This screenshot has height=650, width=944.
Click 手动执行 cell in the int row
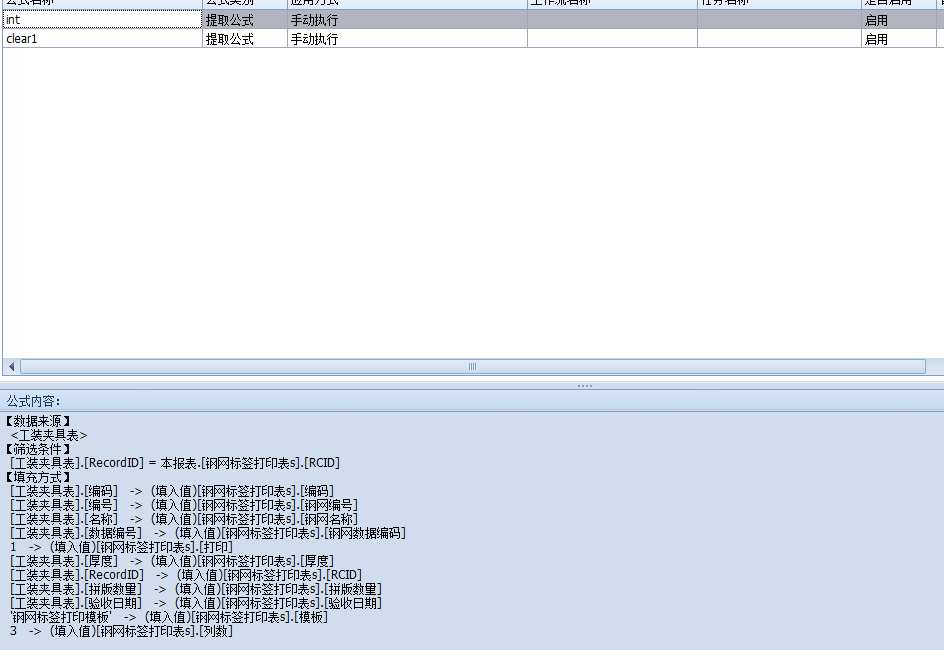[x=407, y=20]
